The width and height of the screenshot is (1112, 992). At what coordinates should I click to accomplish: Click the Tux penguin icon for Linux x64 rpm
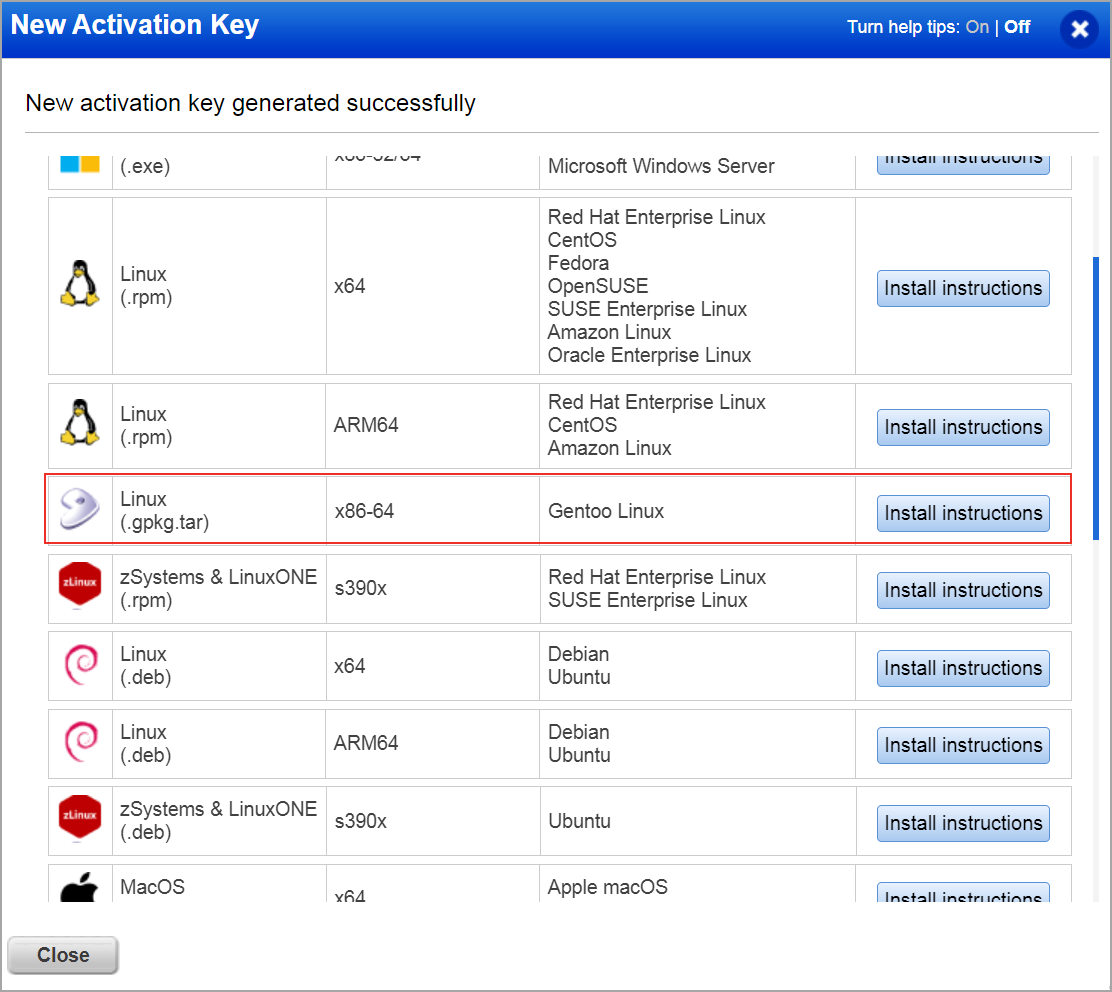tap(80, 286)
